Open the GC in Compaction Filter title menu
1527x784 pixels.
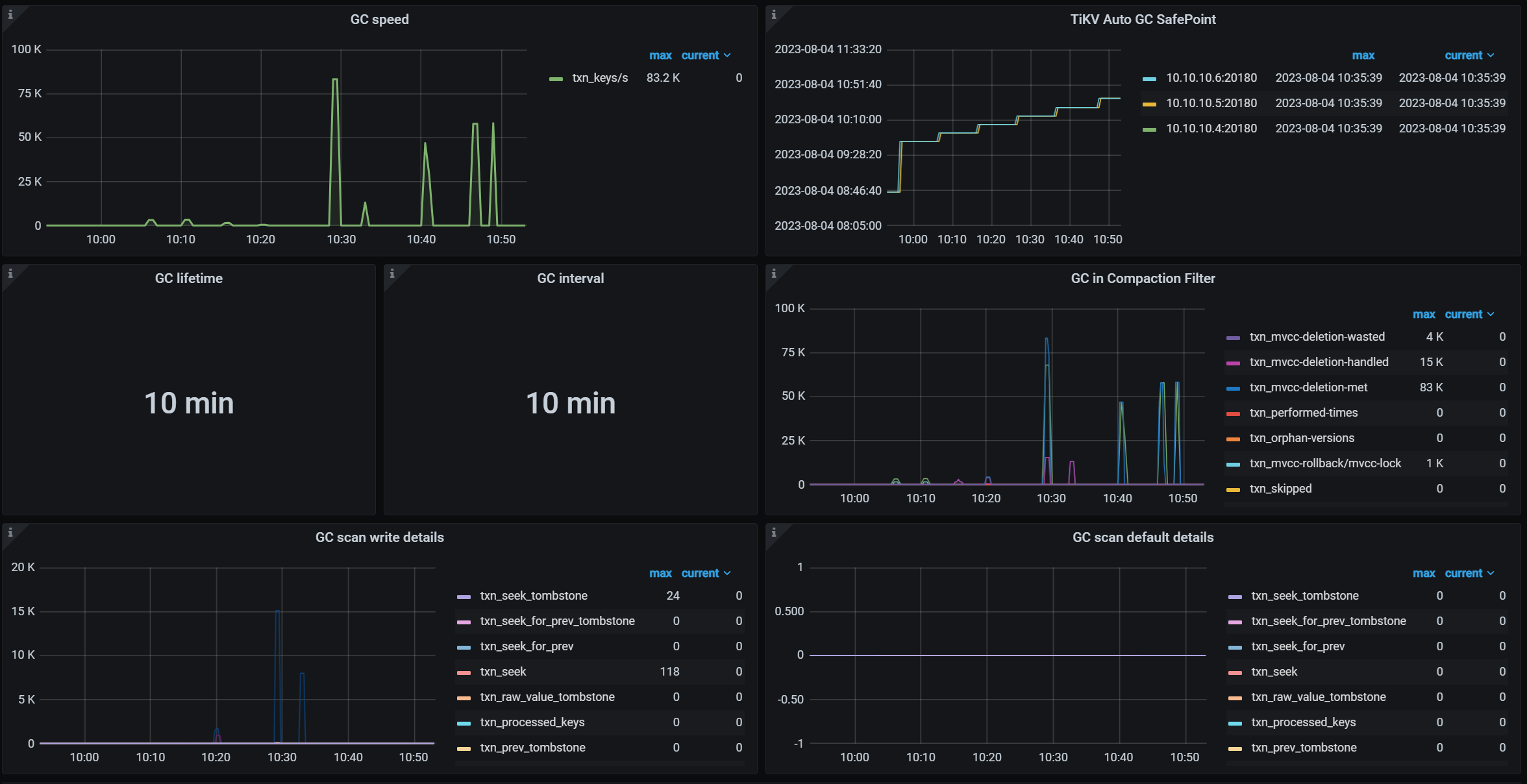(x=1142, y=278)
